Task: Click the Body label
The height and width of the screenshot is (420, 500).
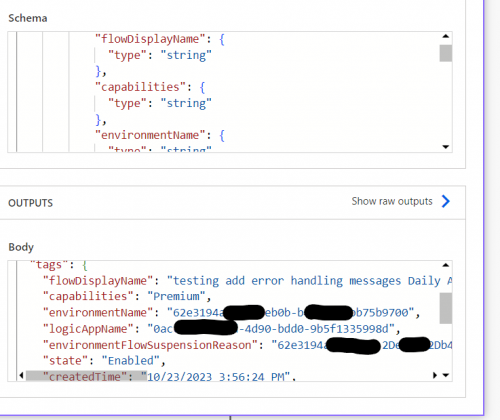Action: point(21,247)
